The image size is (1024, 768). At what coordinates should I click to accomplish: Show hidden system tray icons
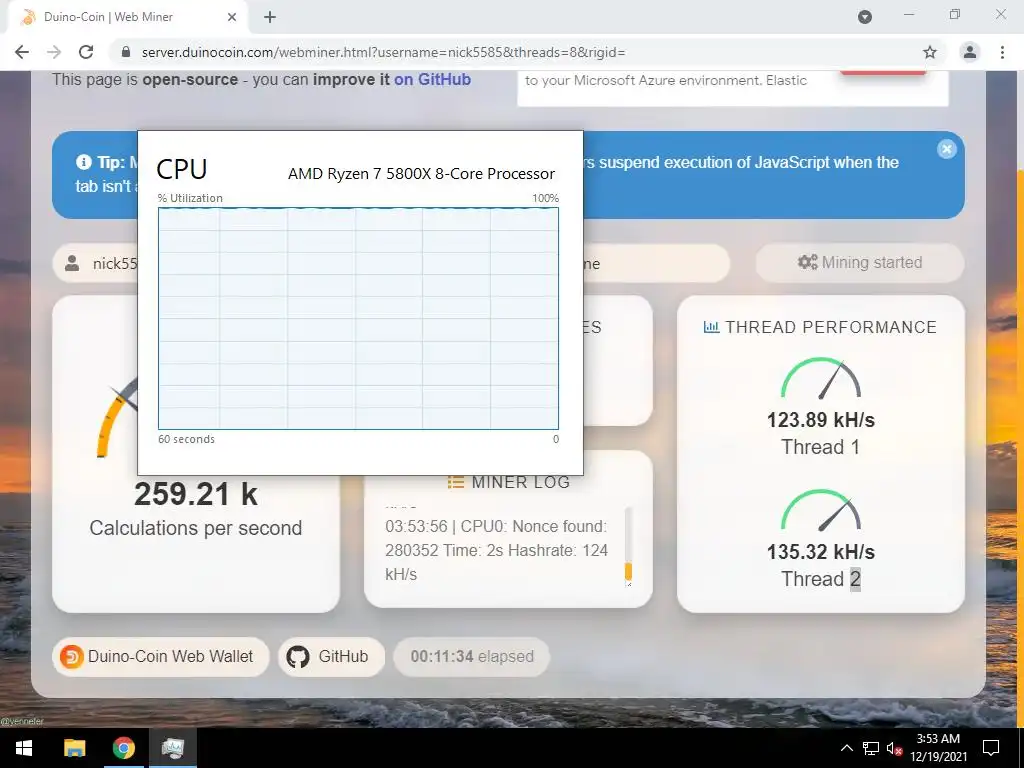click(846, 748)
